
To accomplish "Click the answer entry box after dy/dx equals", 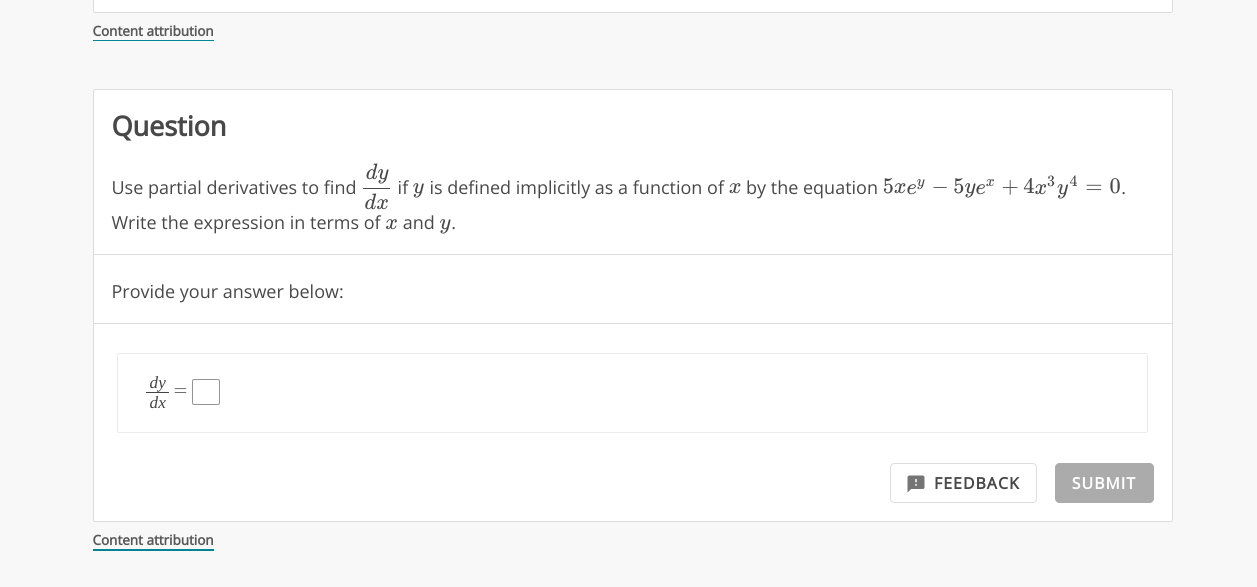I will coord(206,392).
